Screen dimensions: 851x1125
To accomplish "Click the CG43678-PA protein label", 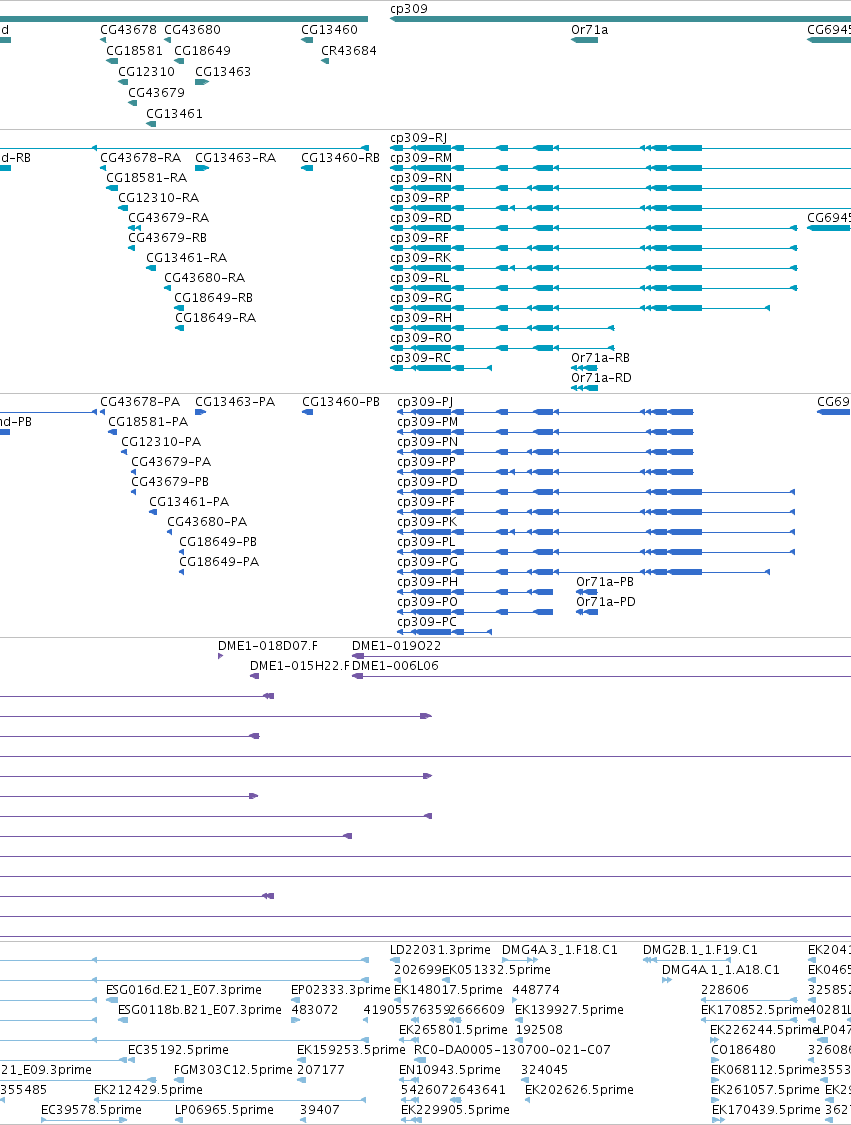I will tap(140, 402).
